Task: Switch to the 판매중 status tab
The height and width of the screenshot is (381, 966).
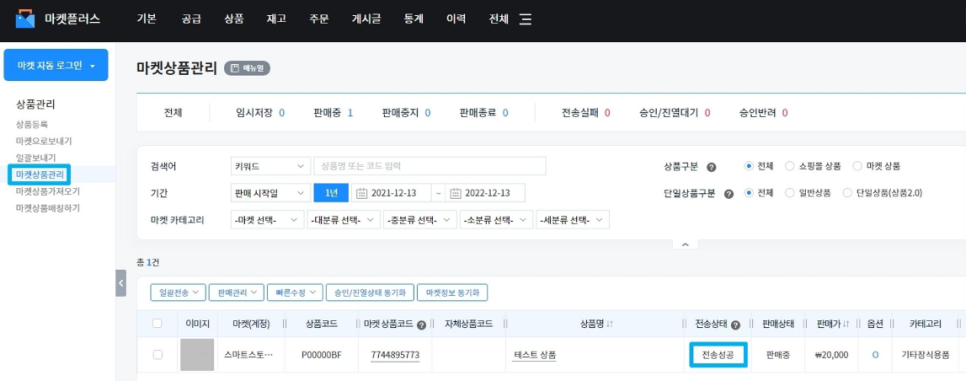Action: [x=333, y=113]
